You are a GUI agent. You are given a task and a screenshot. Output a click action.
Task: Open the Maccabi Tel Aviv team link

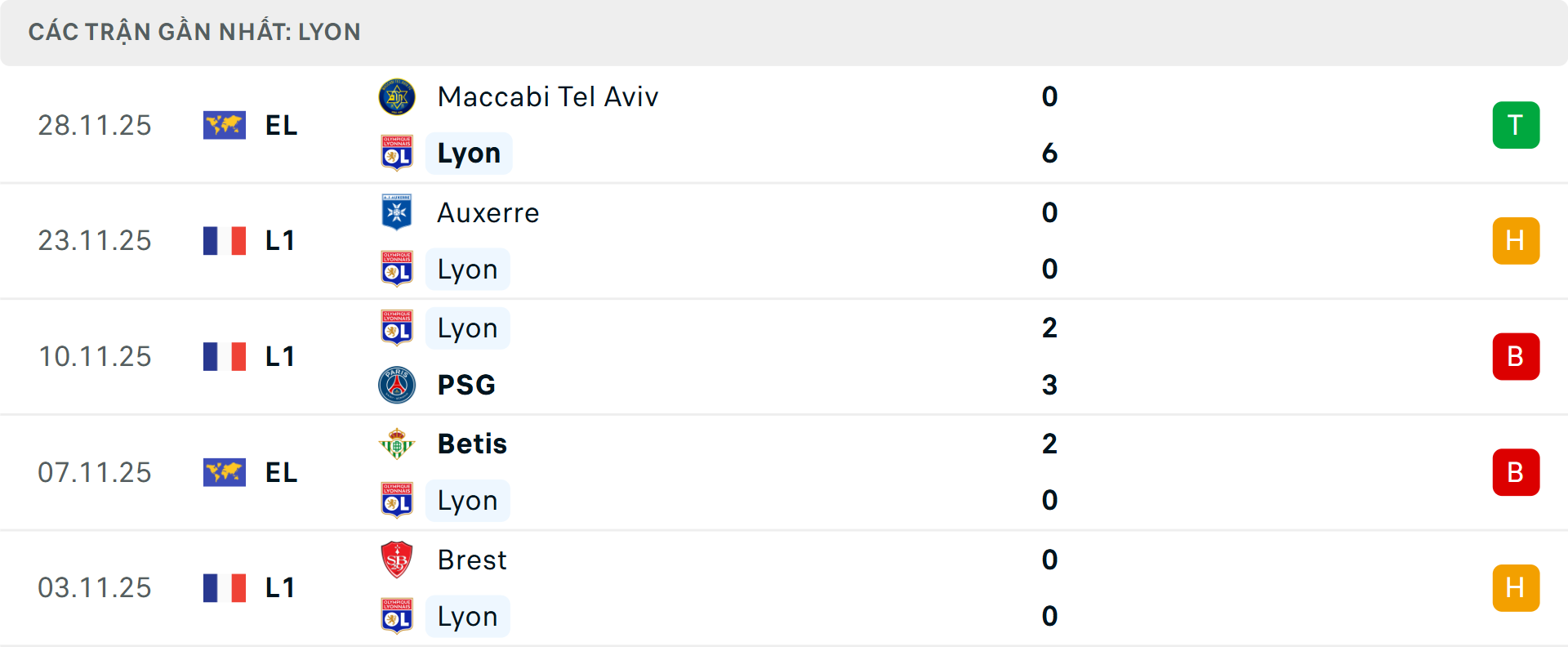click(547, 97)
